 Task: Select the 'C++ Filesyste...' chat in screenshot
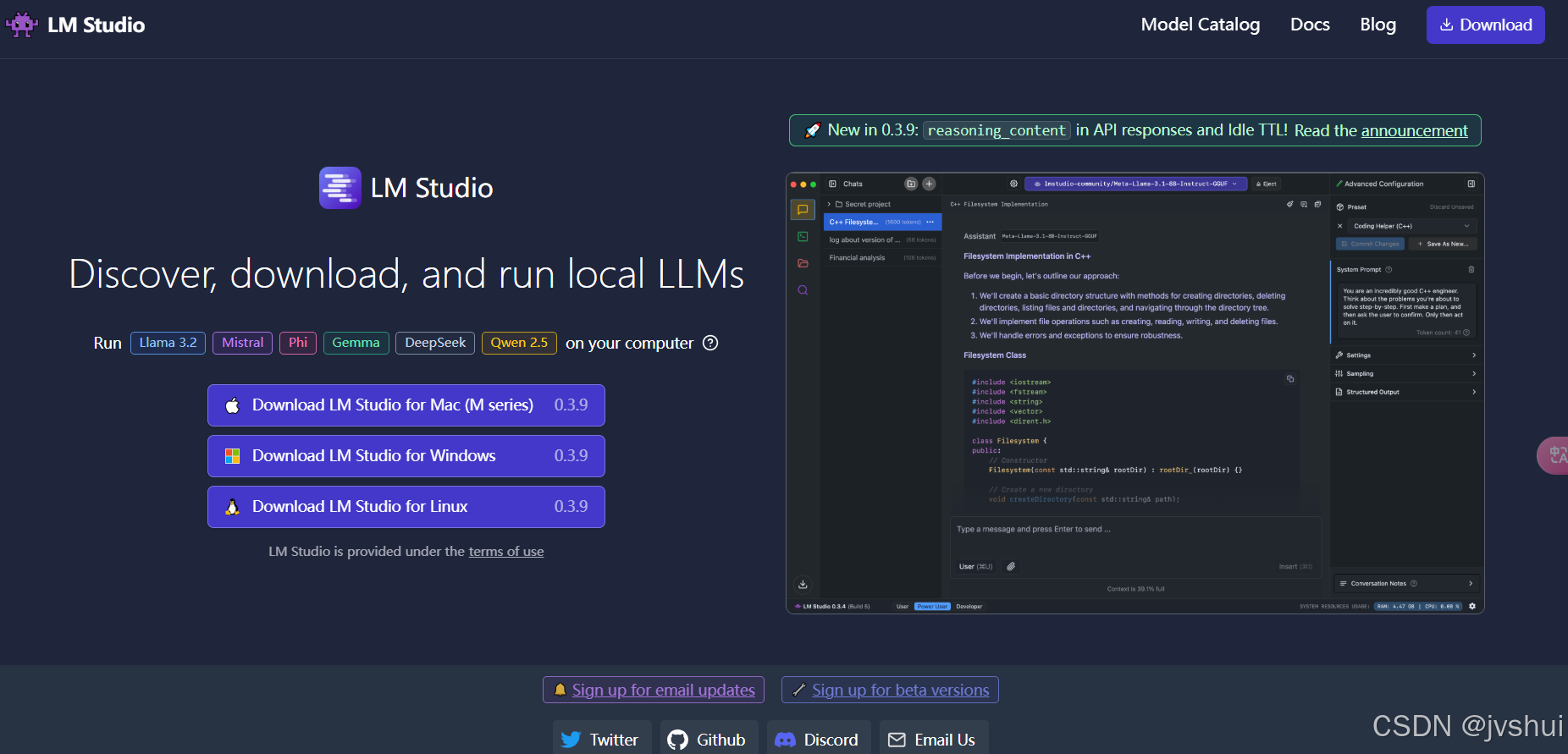[x=882, y=222]
